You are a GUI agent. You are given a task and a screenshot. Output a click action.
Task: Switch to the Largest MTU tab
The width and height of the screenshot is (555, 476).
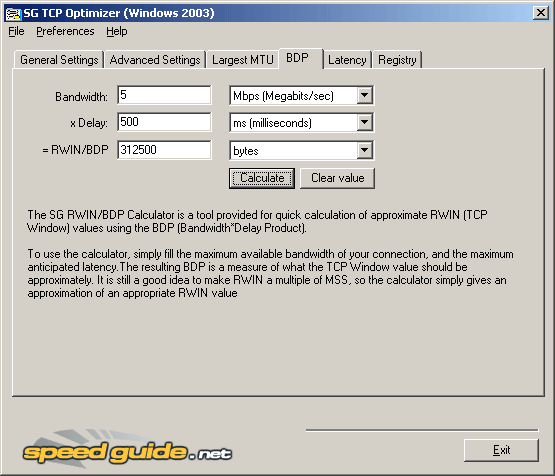(243, 60)
